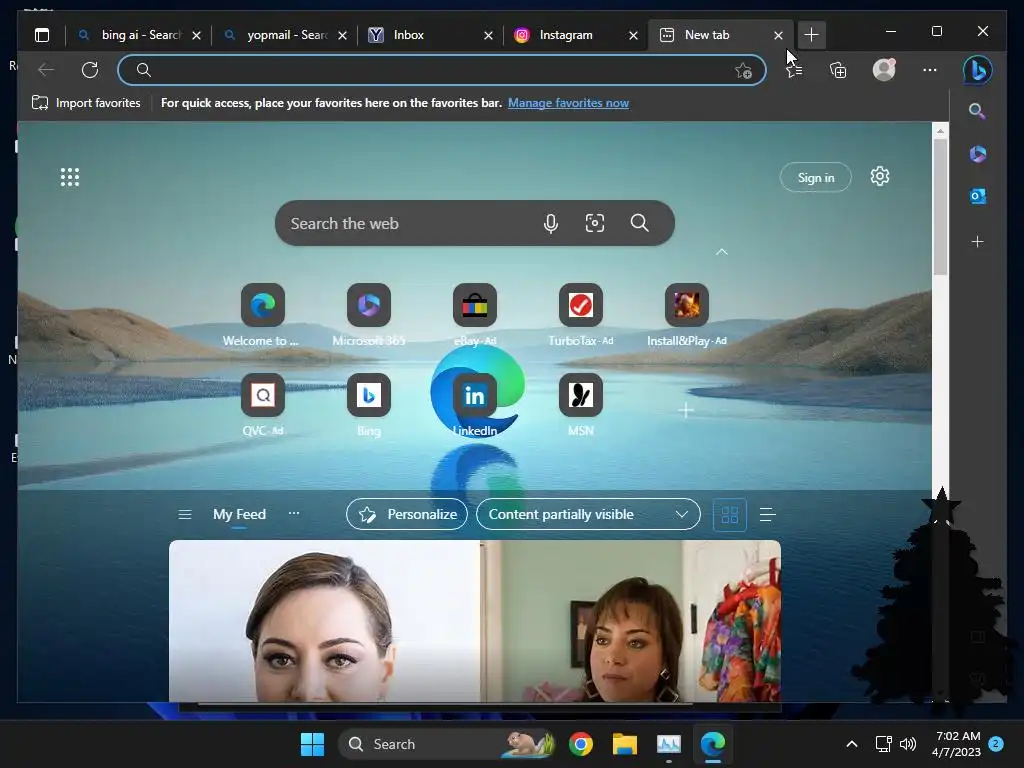Image resolution: width=1024 pixels, height=768 pixels.
Task: Open the Favorites list icon
Action: pos(794,70)
